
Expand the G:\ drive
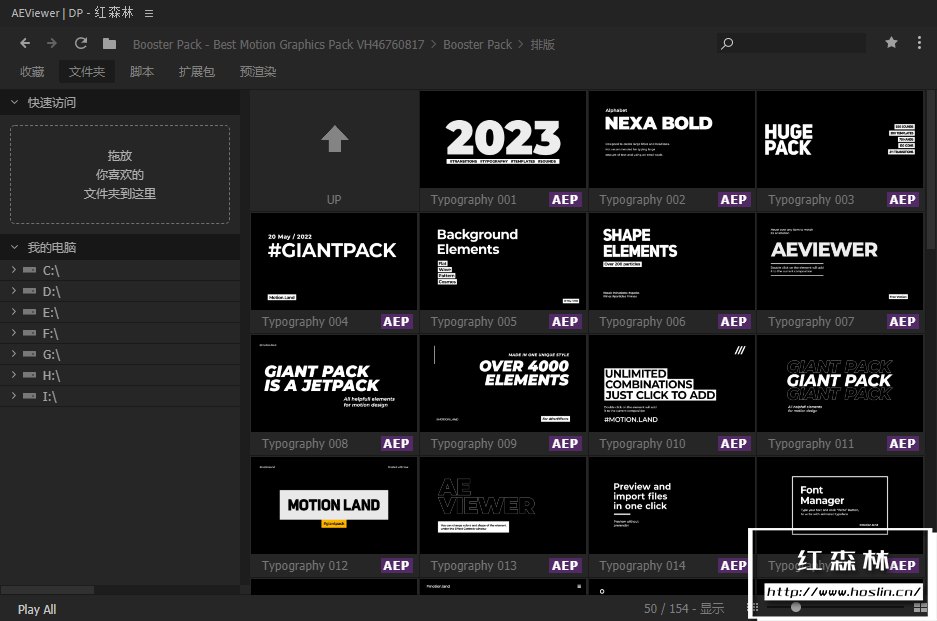click(14, 354)
